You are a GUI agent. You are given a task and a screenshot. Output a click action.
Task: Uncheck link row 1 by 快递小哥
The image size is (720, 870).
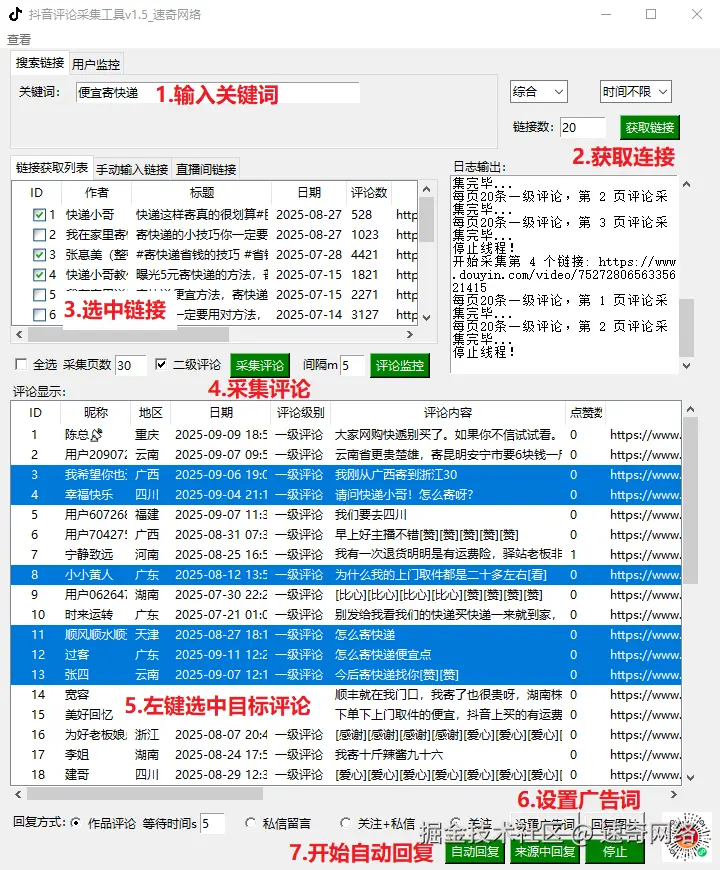coord(39,215)
